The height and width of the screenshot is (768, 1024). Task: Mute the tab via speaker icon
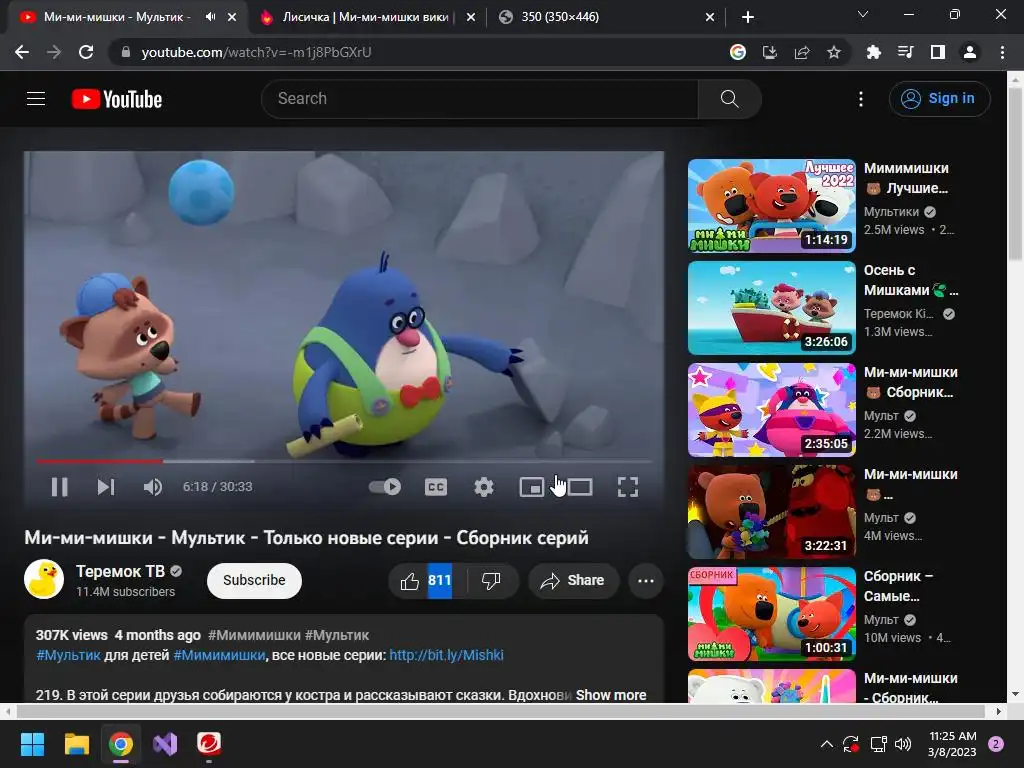tap(210, 17)
